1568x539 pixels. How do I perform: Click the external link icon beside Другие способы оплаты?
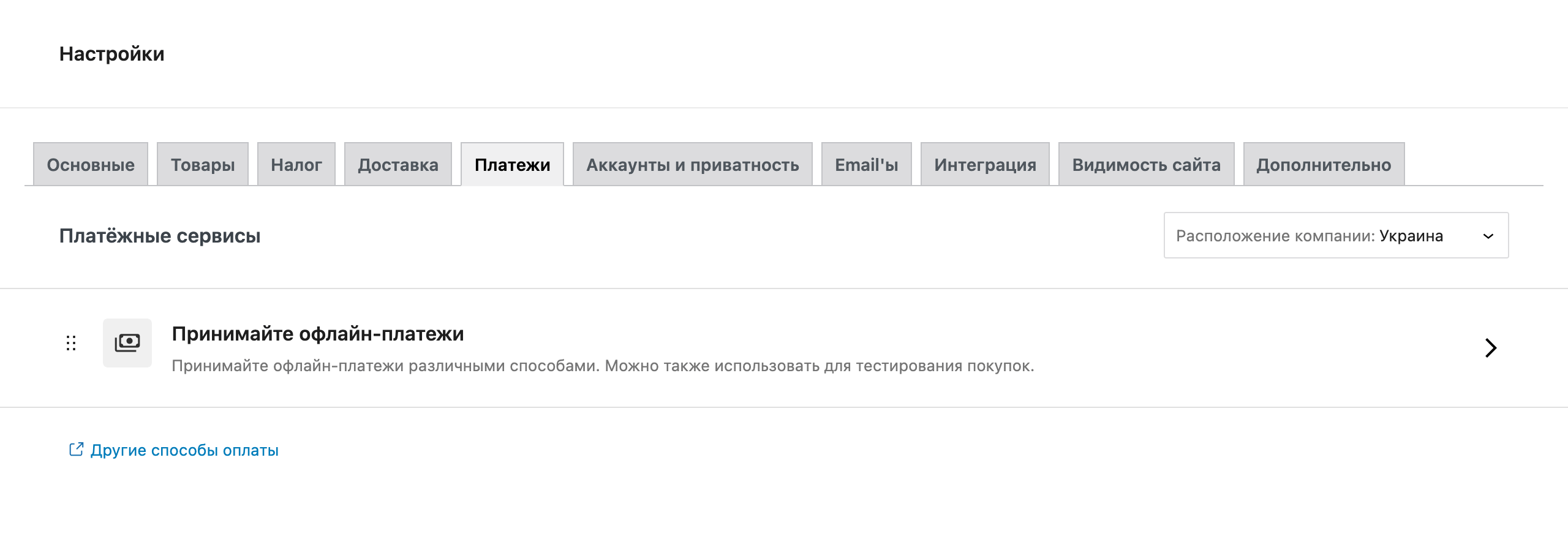pos(76,450)
